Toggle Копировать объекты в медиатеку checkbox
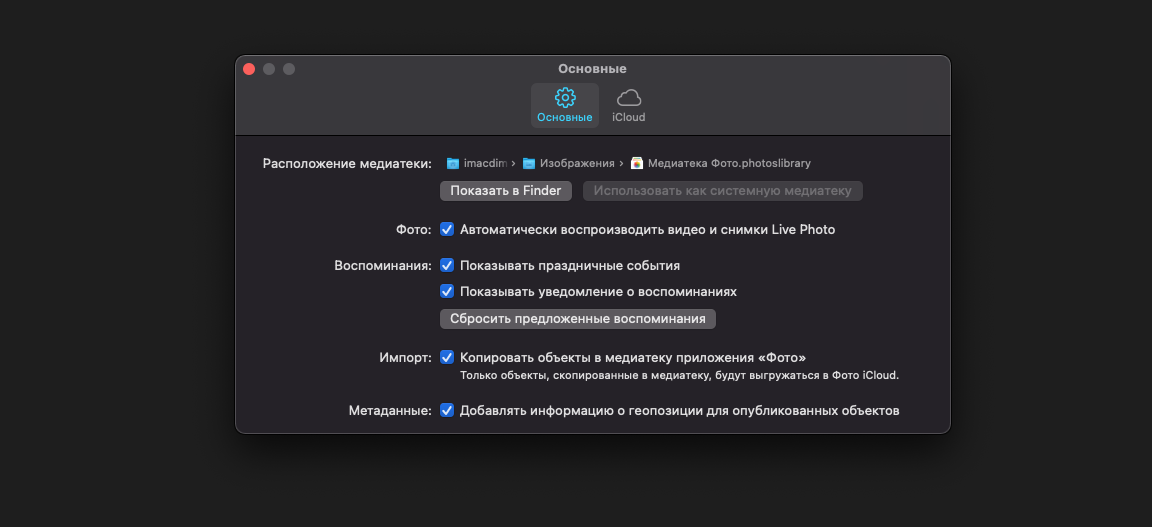1152x527 pixels. point(447,357)
